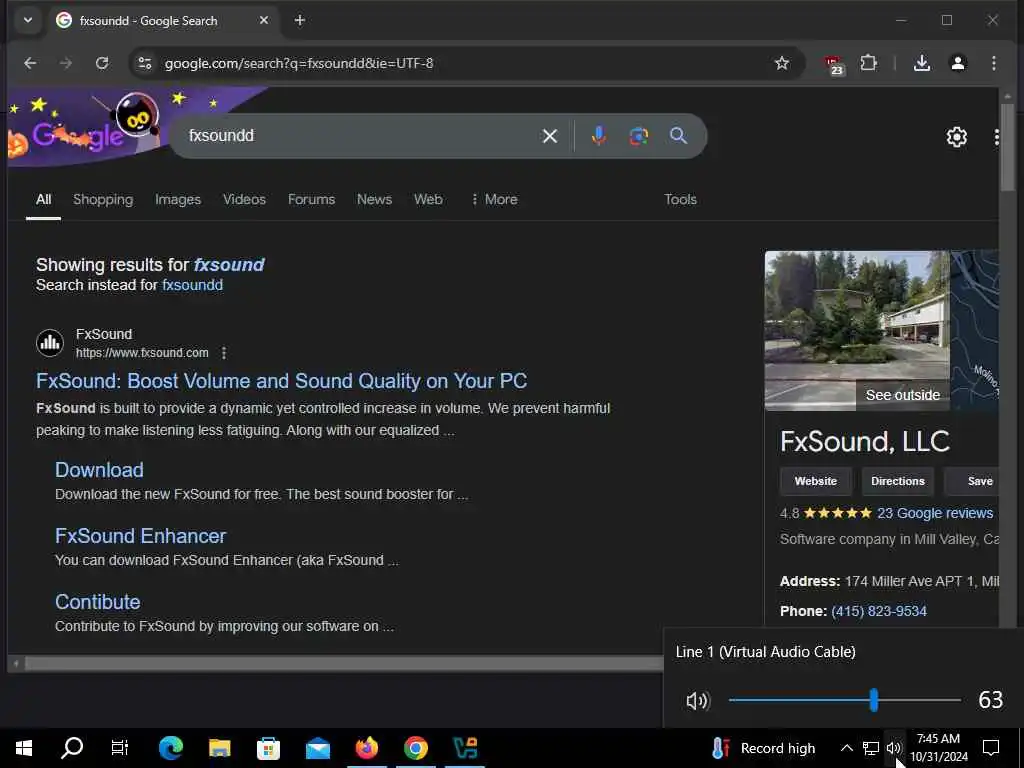1024x768 pixels.
Task: Click in the Google search input field
Action: pos(359,136)
